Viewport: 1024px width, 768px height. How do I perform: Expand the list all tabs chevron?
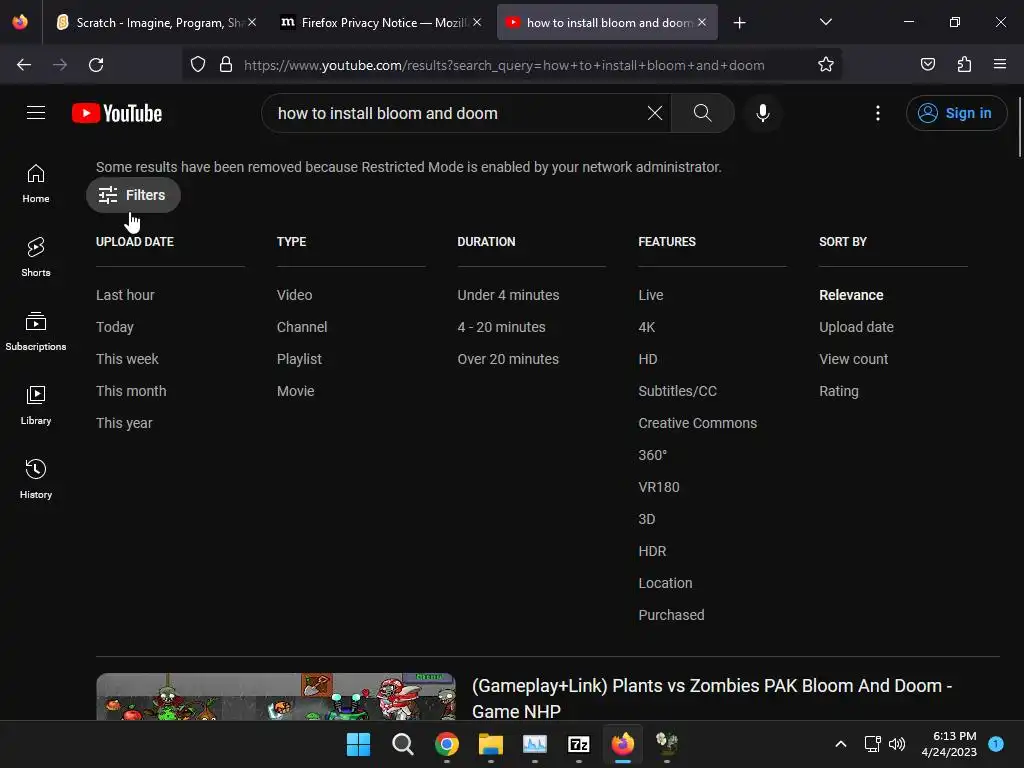pos(825,22)
